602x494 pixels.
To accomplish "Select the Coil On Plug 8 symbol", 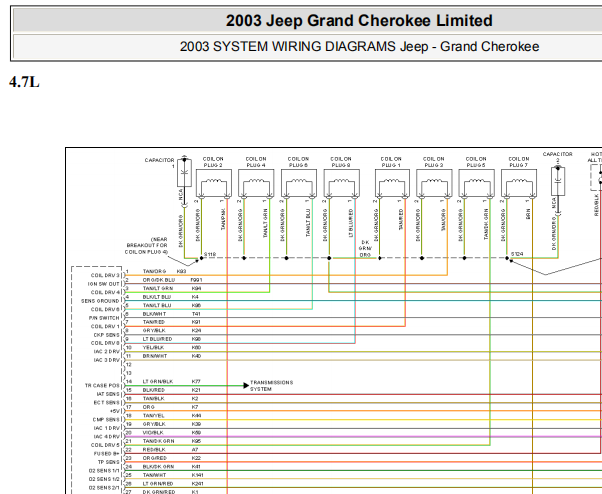I will click(341, 184).
